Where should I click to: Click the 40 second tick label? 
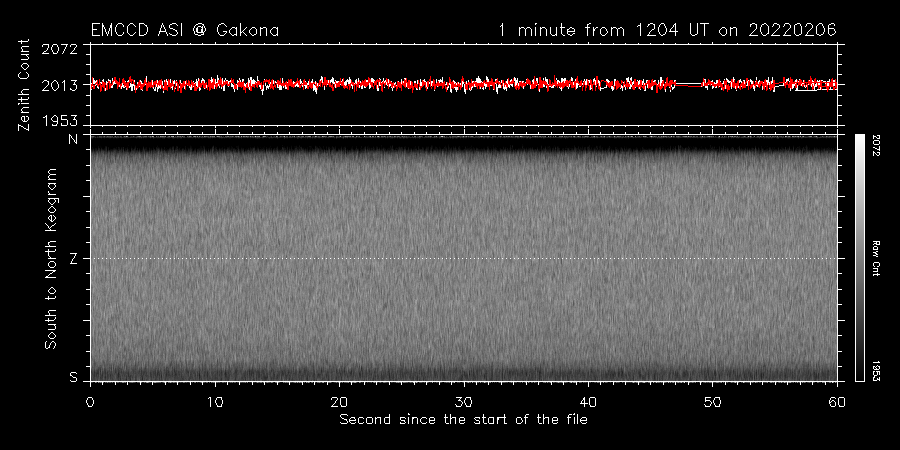pyautogui.click(x=588, y=402)
